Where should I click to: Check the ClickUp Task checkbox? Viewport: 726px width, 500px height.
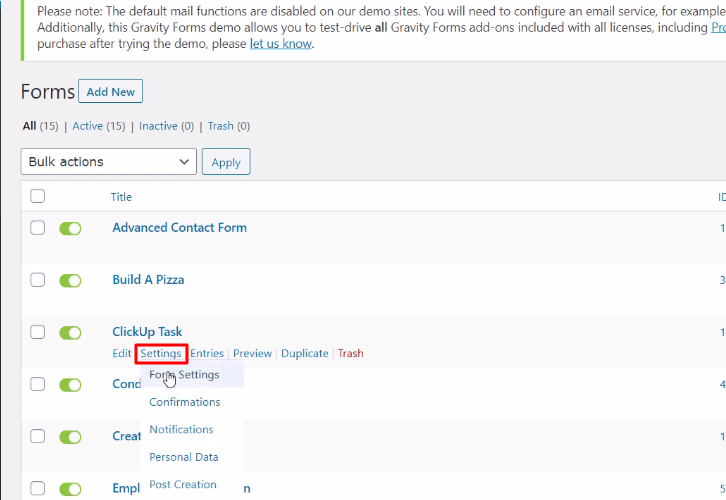(38, 332)
